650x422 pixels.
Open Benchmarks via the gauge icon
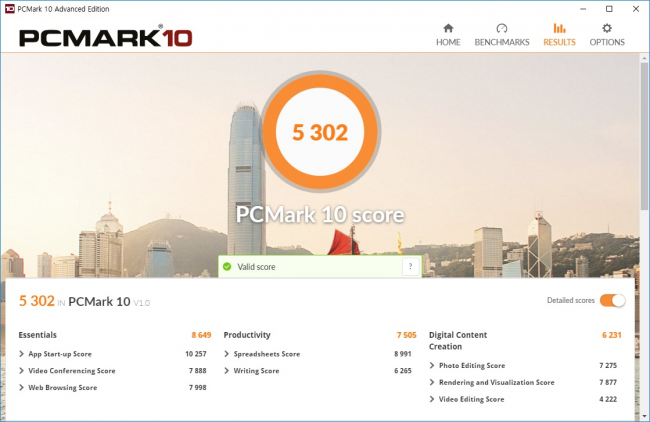coord(501,28)
